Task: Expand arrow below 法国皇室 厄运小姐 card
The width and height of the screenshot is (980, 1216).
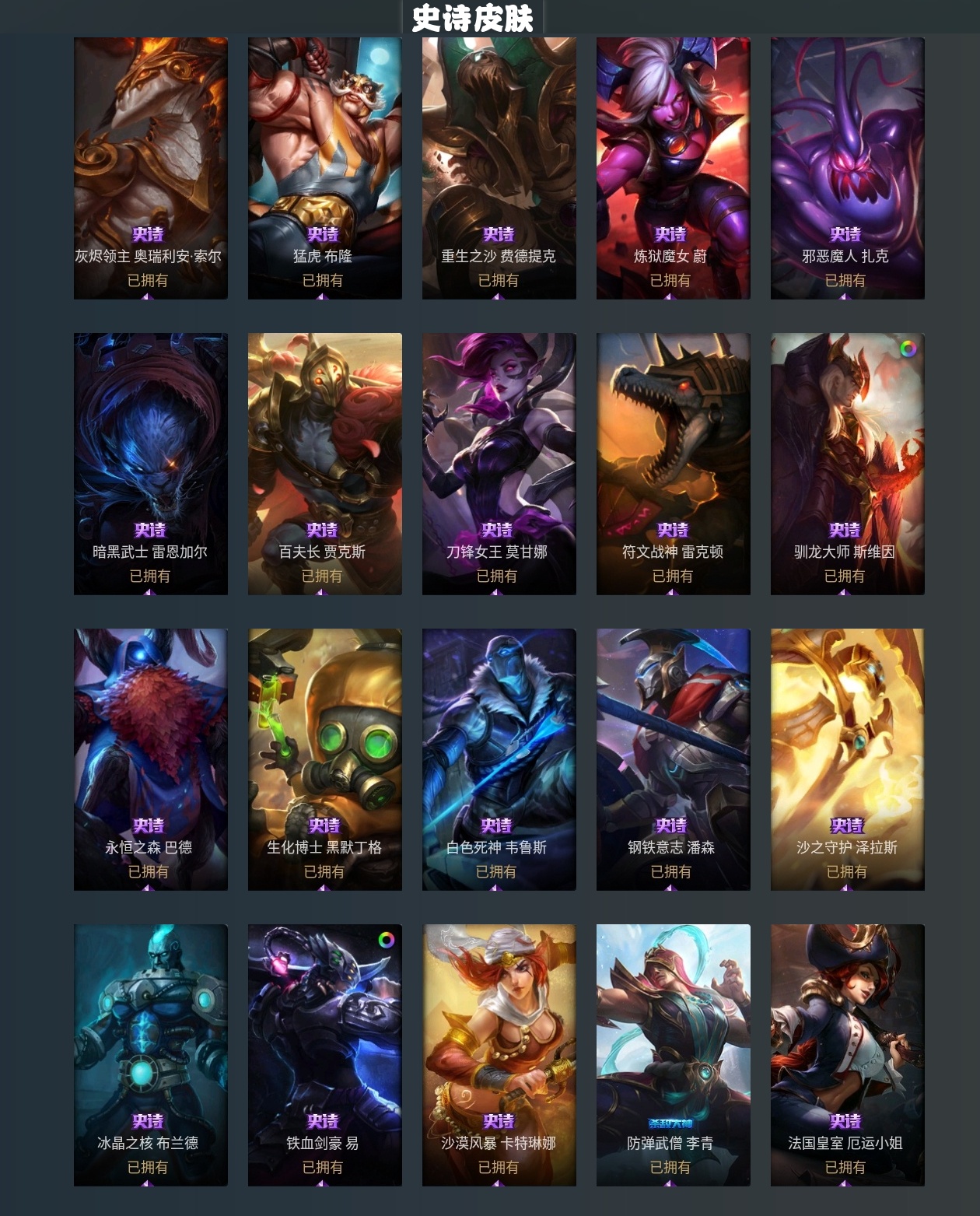Action: point(845,1183)
